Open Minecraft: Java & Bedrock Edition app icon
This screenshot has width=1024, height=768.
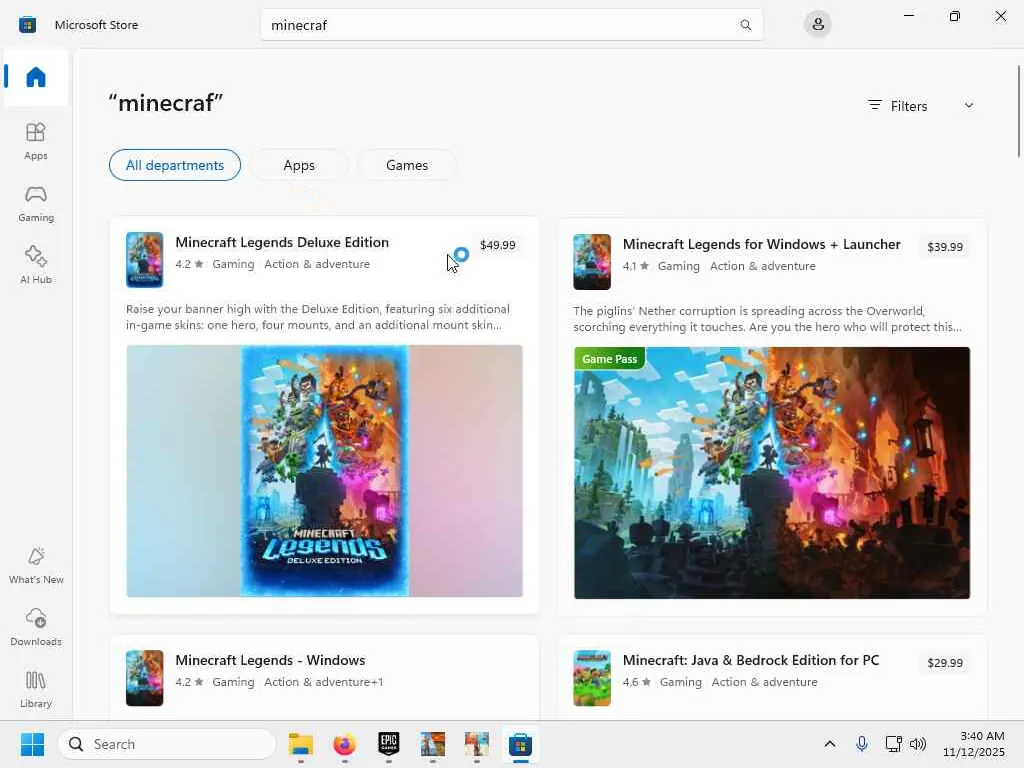(x=592, y=678)
